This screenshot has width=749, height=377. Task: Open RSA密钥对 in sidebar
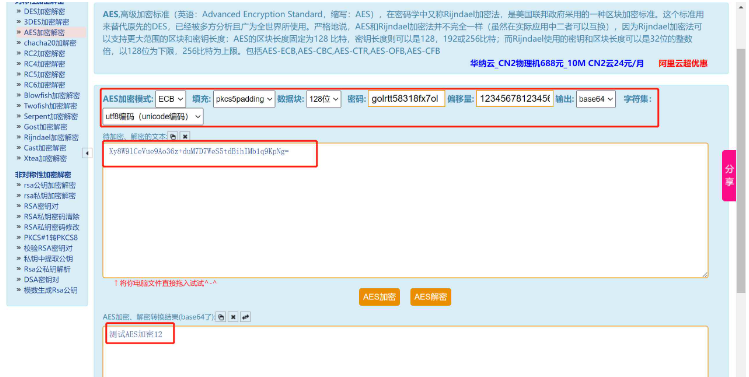coord(41,206)
